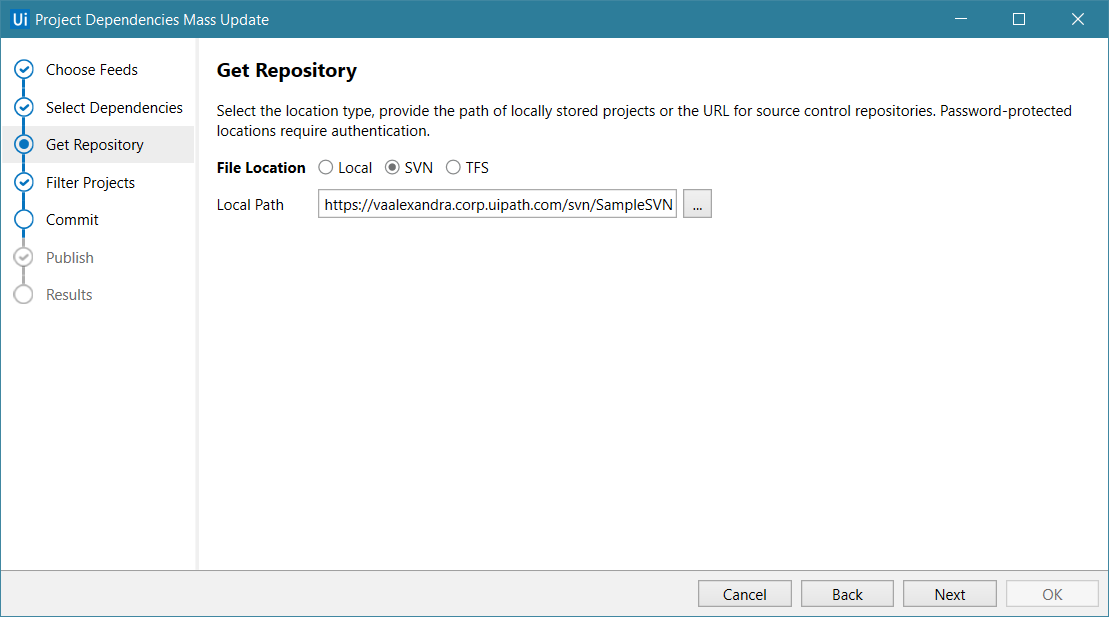1109x617 pixels.
Task: Close the Project Dependencies Mass Update window
Action: (1077, 19)
